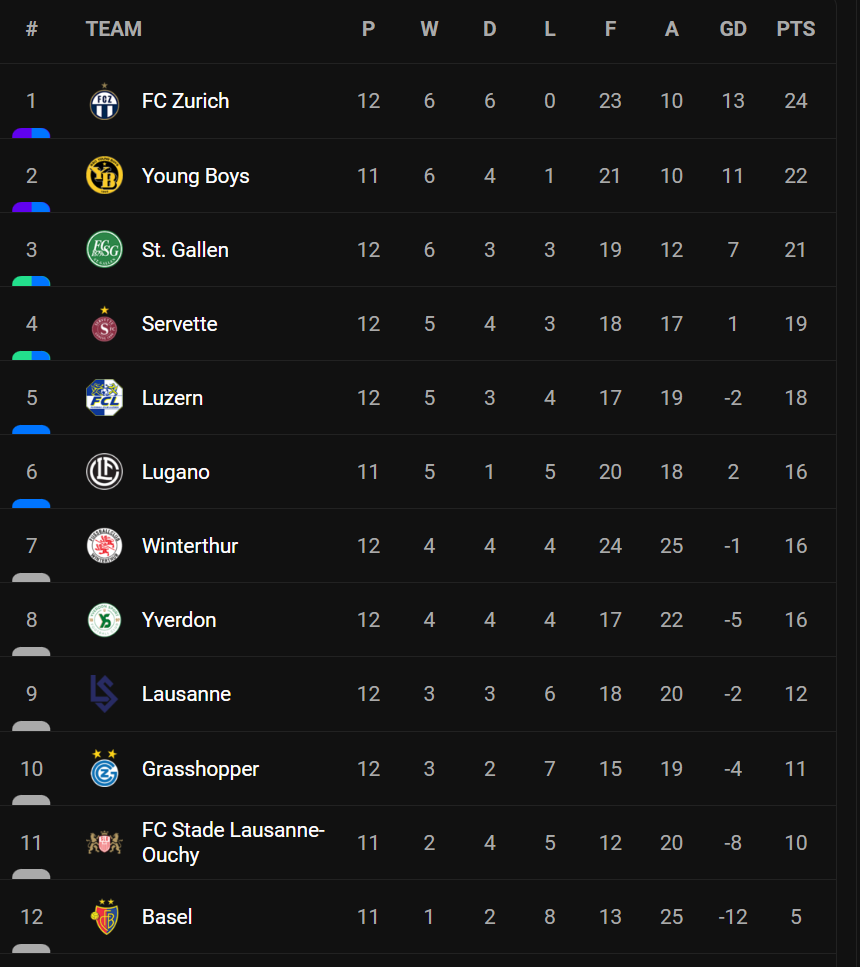860x967 pixels.
Task: Click the Winterthur team name
Action: [190, 546]
